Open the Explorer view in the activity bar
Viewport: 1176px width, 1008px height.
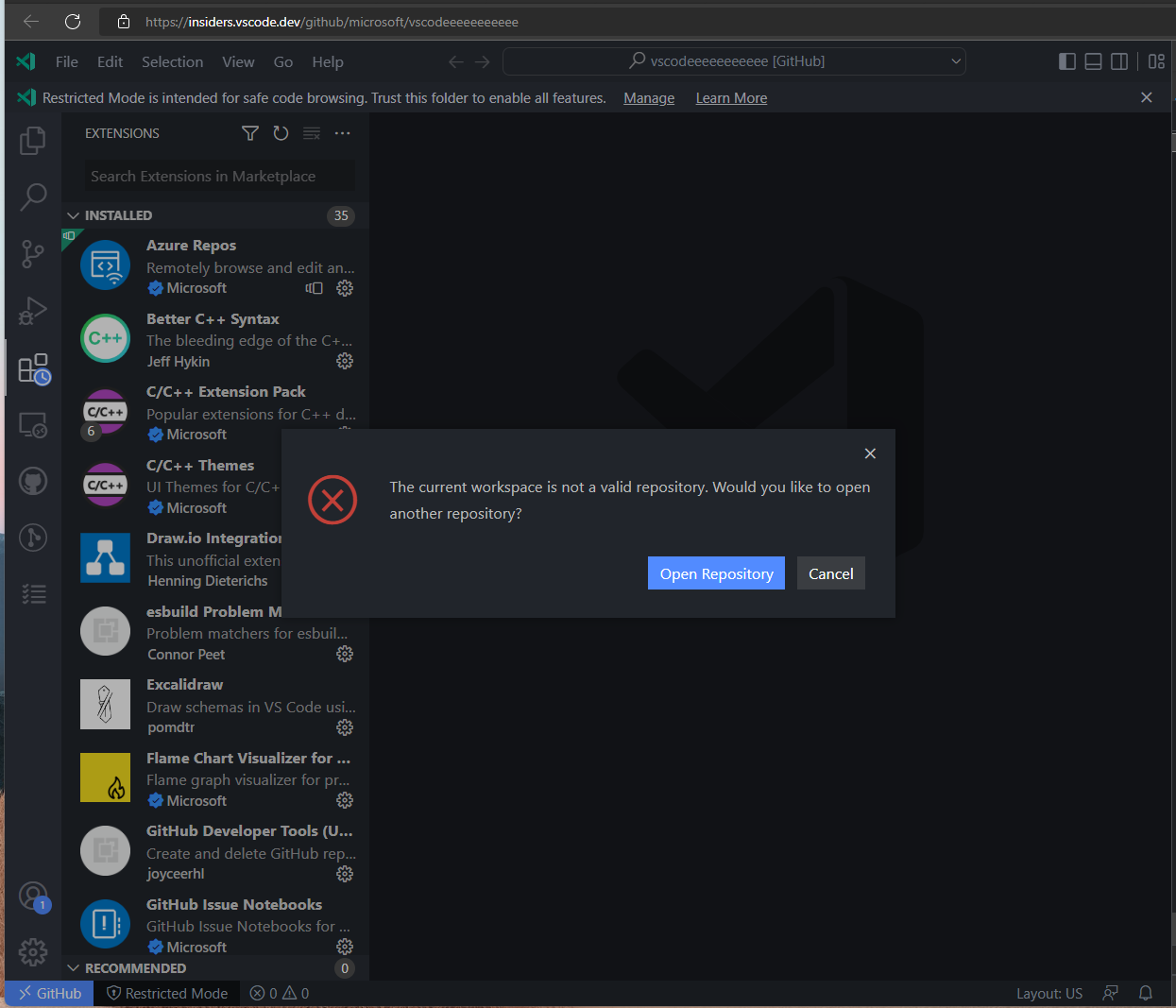tap(32, 140)
